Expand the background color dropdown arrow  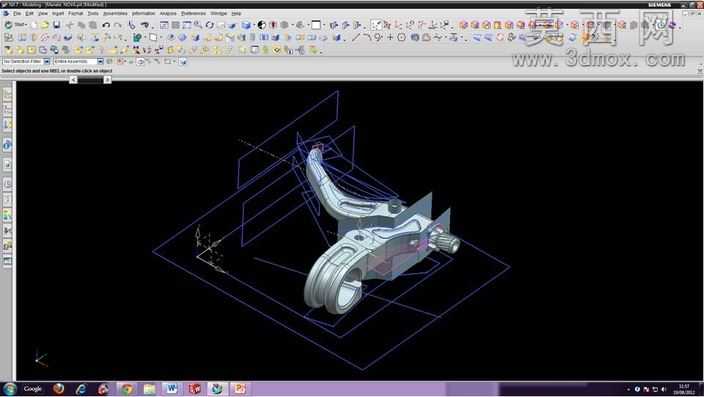[324, 25]
